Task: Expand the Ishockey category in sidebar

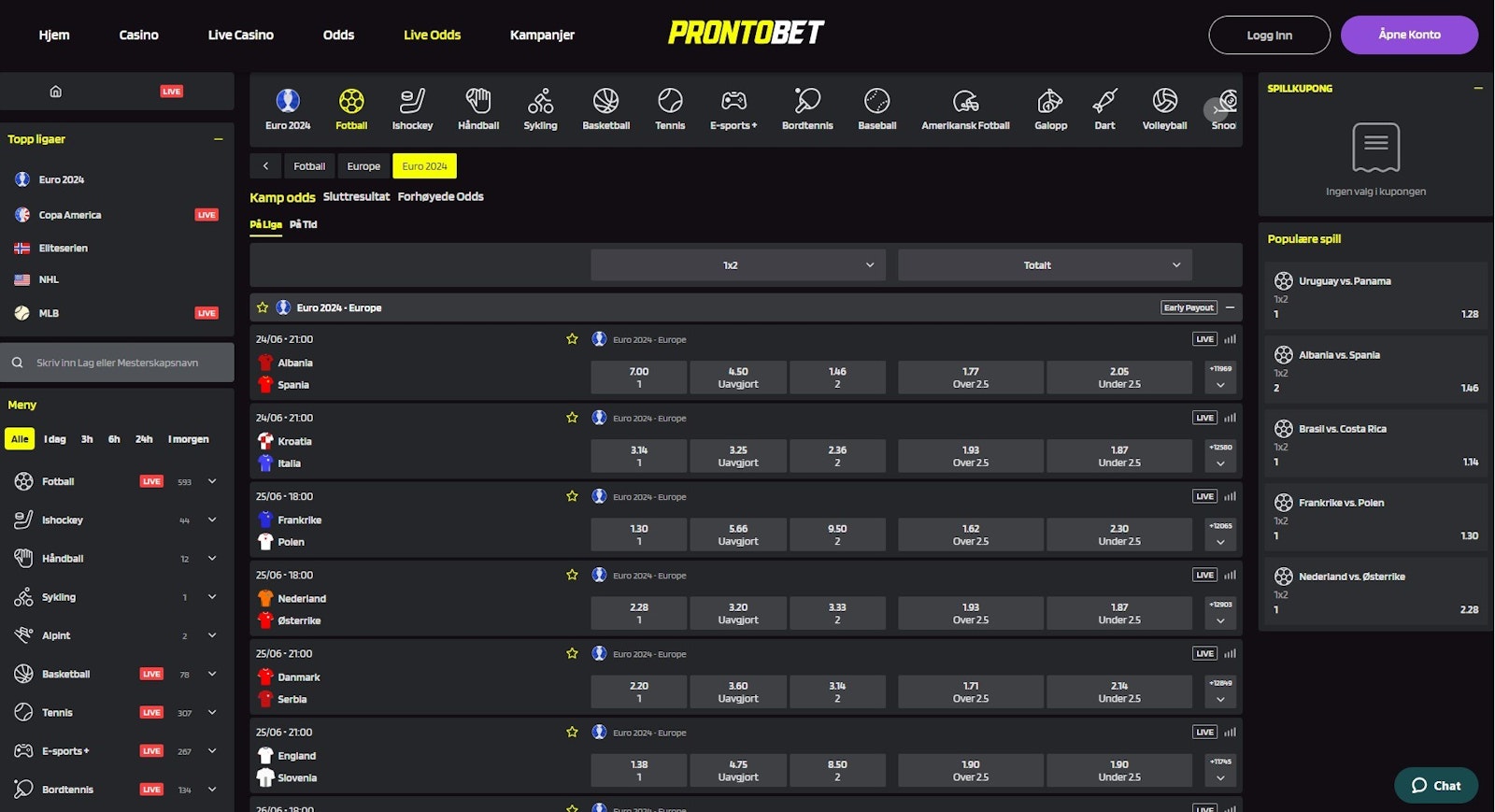Action: pyautogui.click(x=211, y=520)
